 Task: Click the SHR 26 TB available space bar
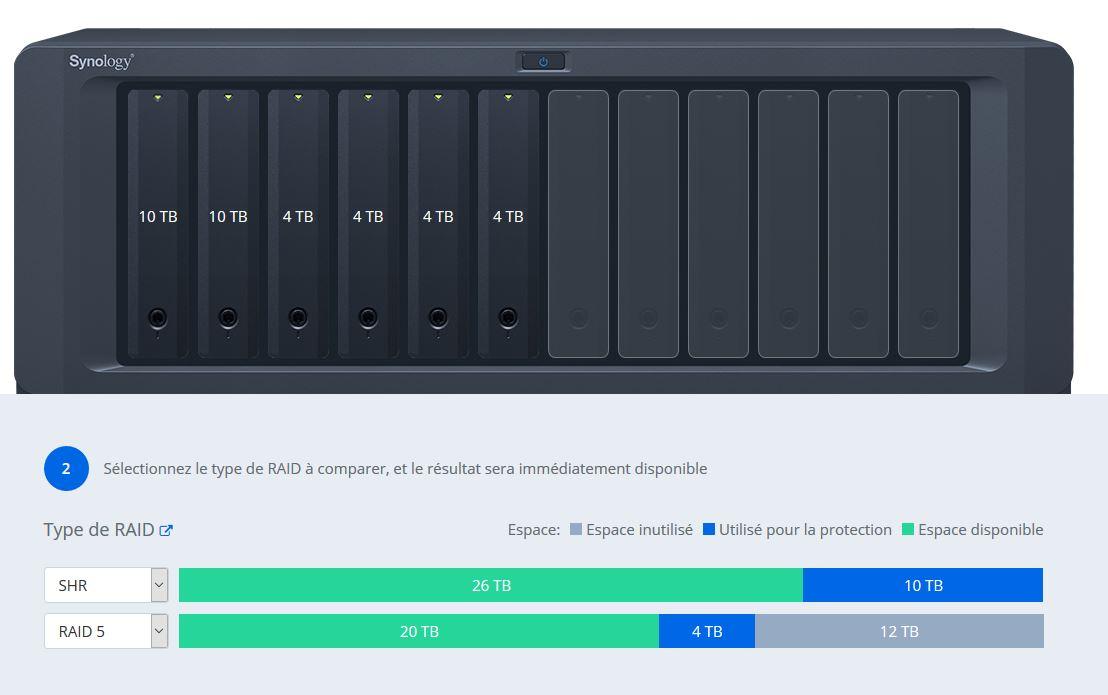(x=491, y=585)
